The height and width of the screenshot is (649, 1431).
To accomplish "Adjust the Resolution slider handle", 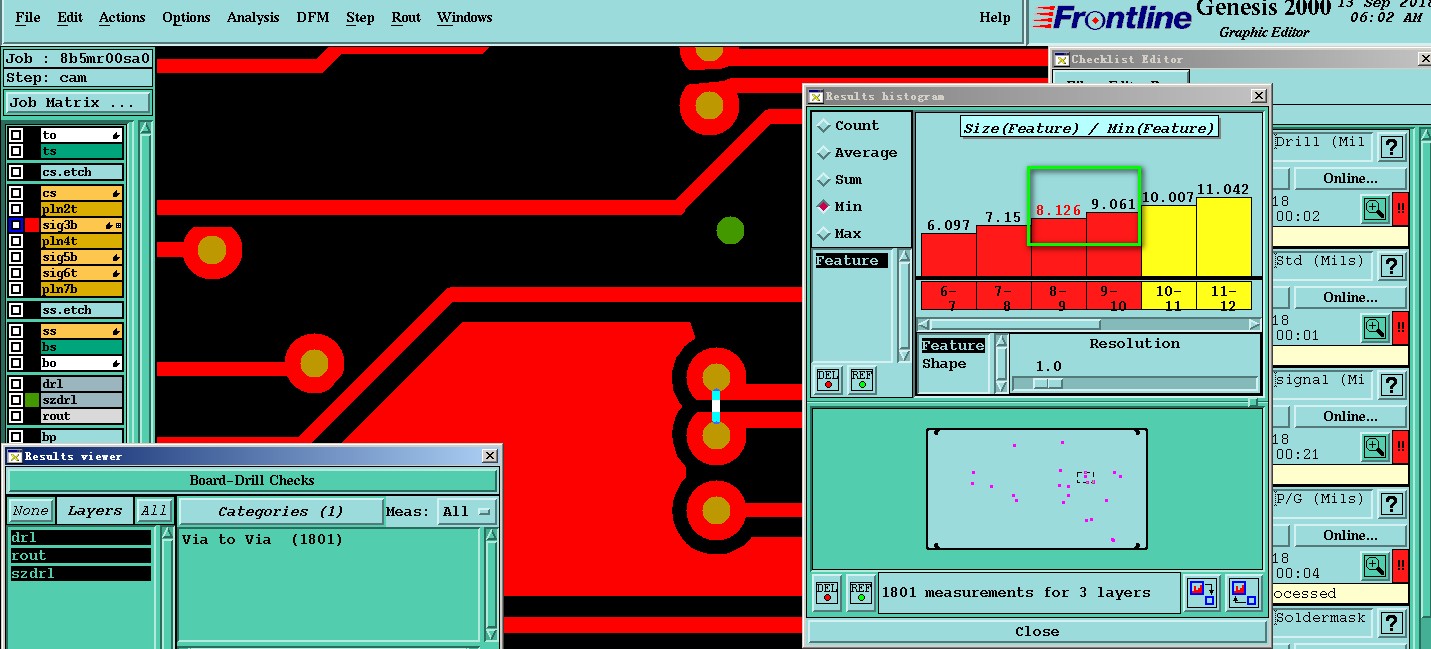I will click(1047, 383).
